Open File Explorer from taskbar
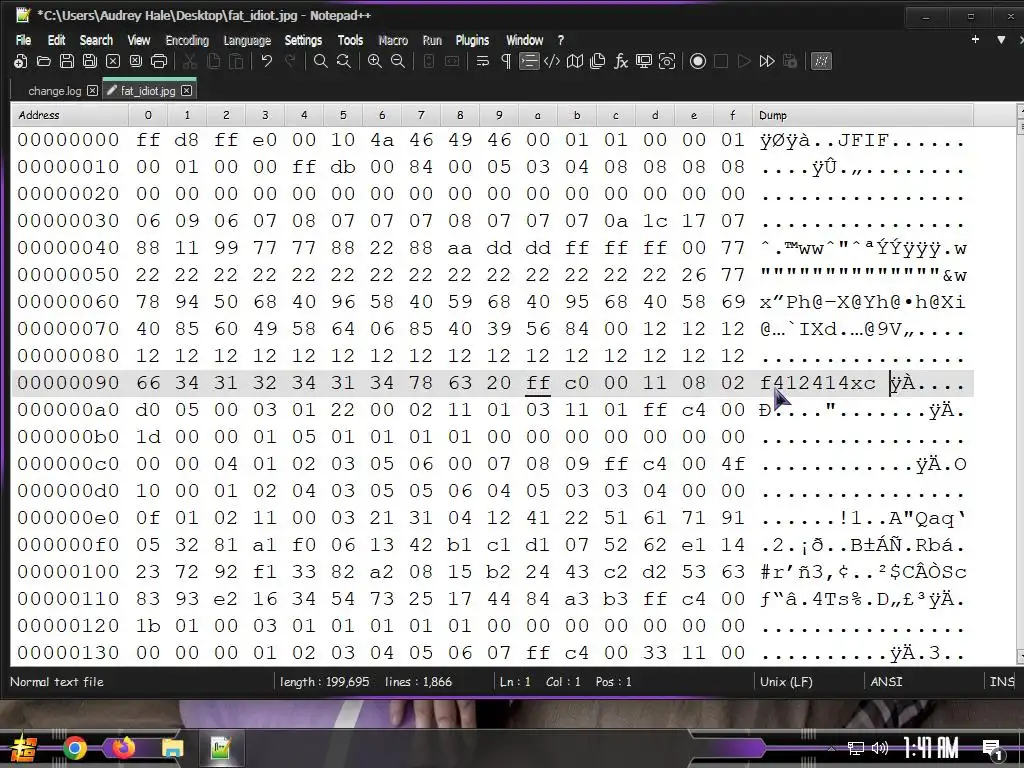 pos(173,748)
